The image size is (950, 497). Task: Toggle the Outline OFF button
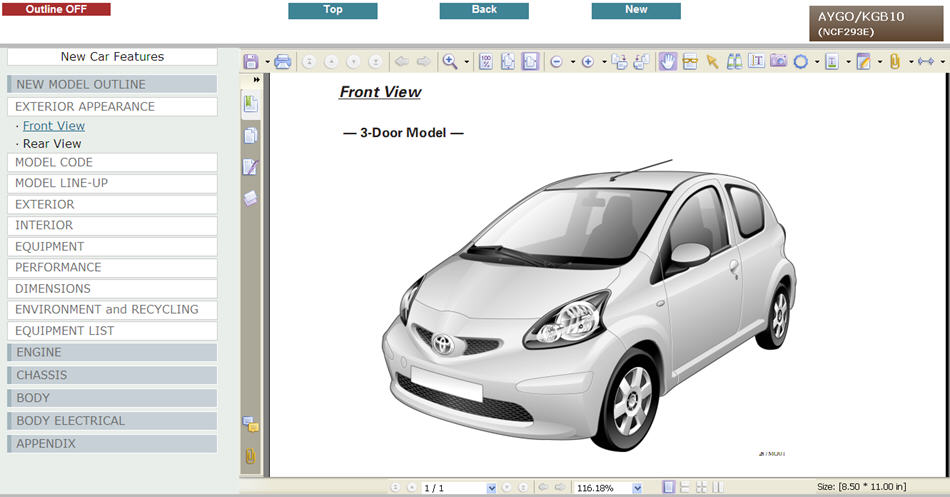[56, 9]
